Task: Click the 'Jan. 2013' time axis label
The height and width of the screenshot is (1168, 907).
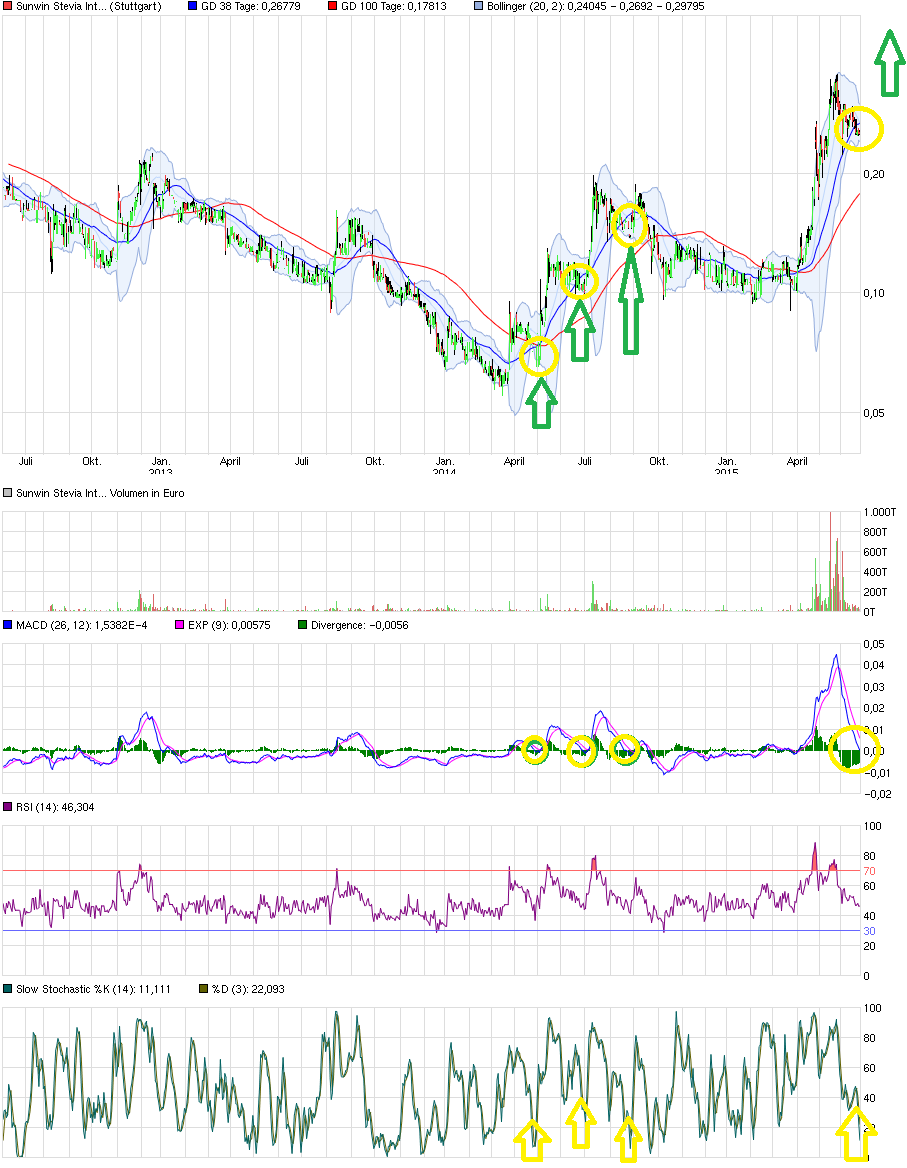Action: click(x=161, y=466)
